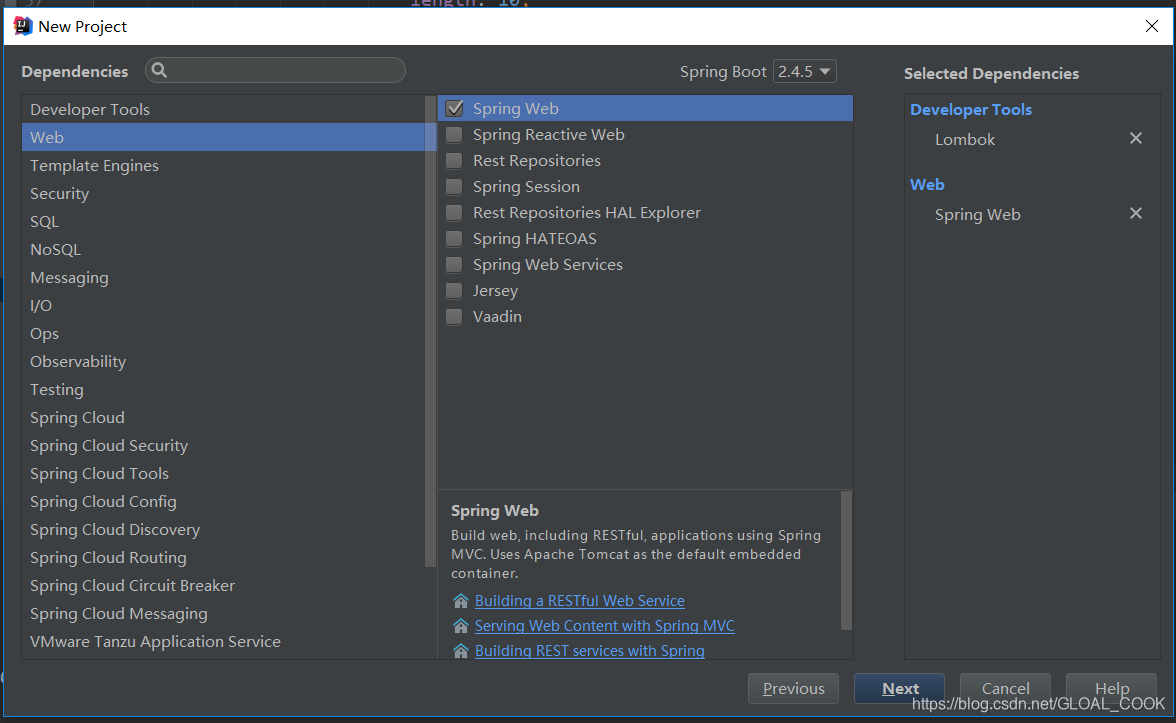Click the Cancel button

[x=1005, y=688]
